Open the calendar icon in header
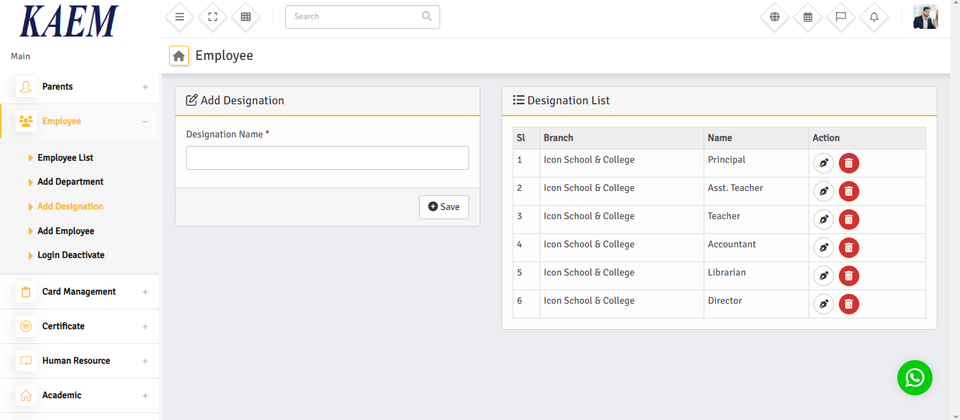This screenshot has height=420, width=960. (808, 17)
